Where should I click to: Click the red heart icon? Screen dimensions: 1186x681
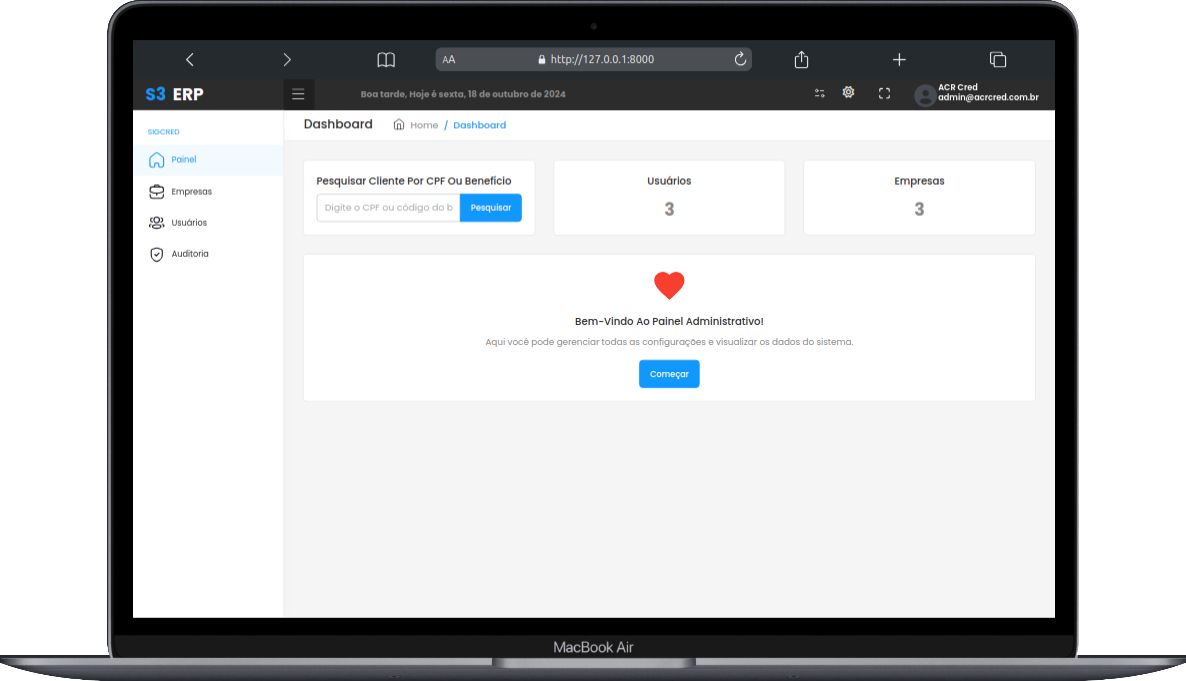point(669,285)
